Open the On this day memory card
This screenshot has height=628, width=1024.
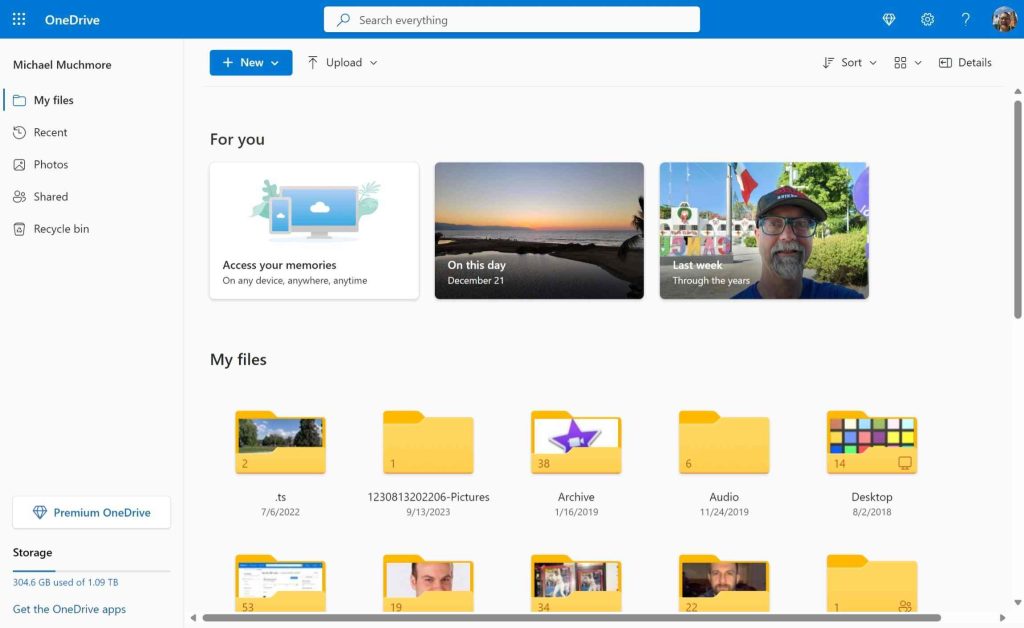coord(539,230)
